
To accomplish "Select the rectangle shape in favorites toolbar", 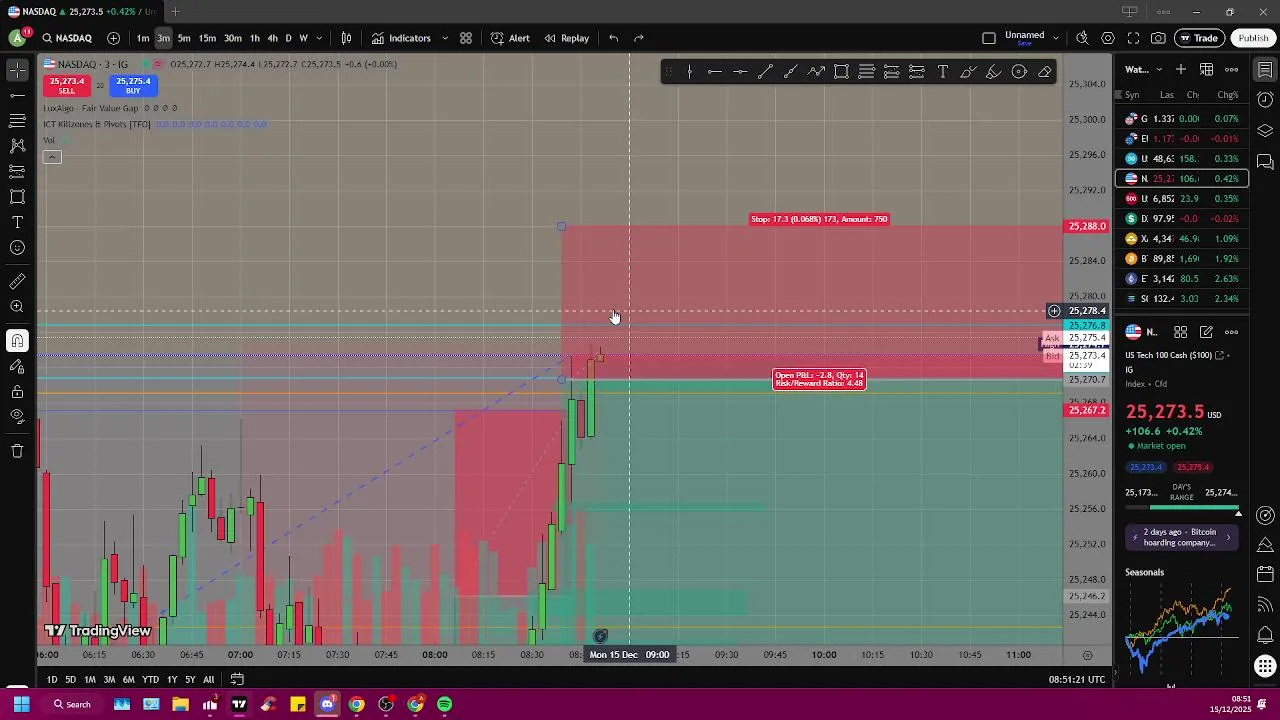I will pos(841,72).
